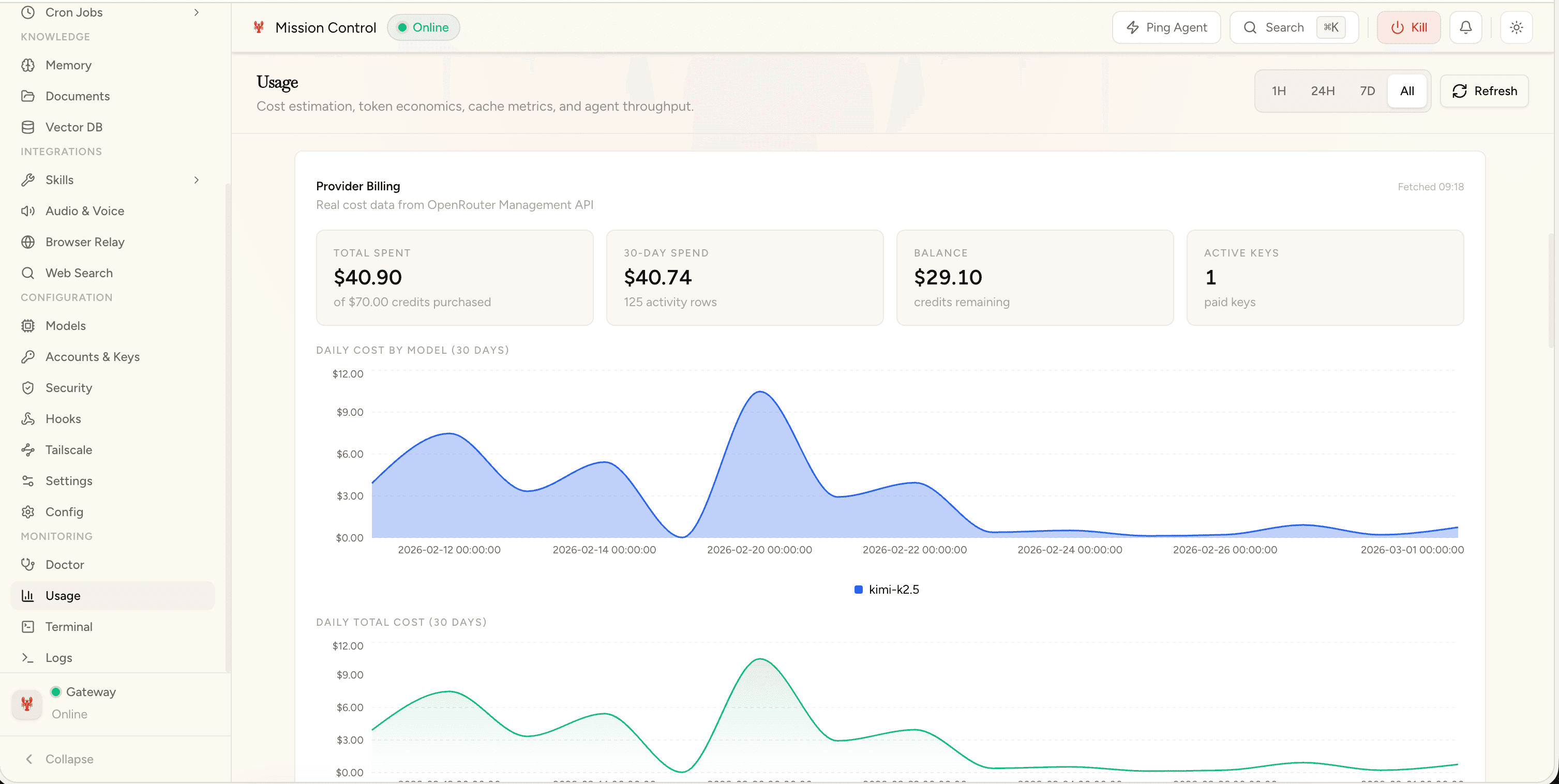Click the notifications bell

[x=1465, y=27]
